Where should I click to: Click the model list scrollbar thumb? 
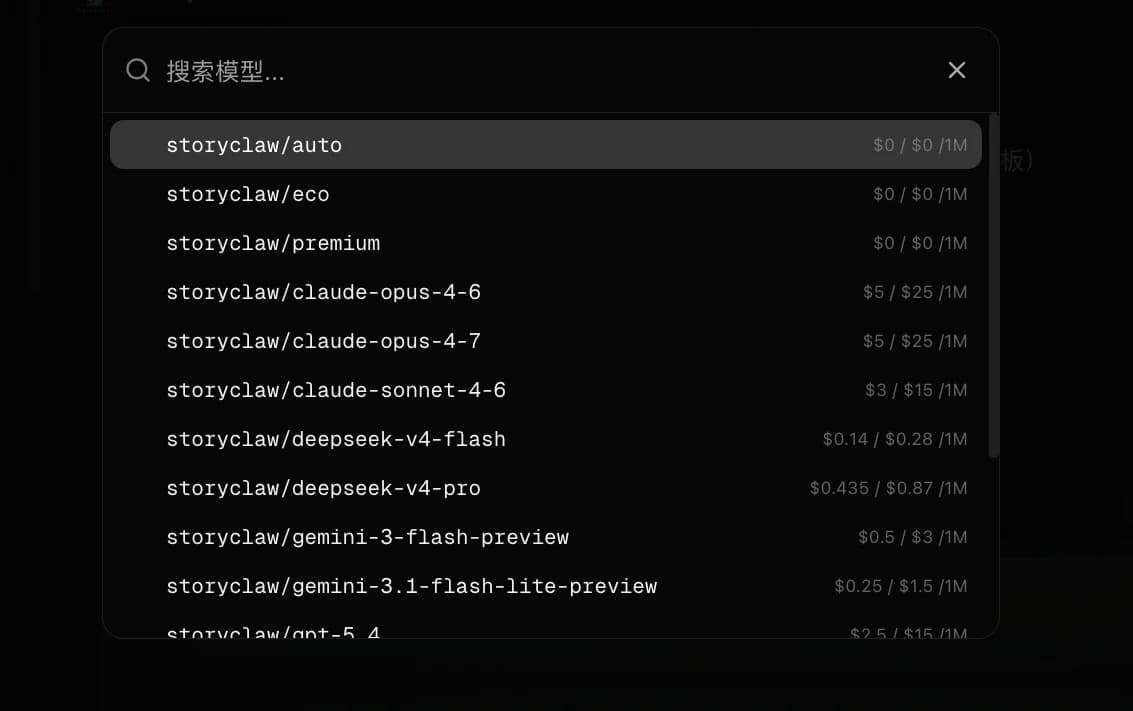[994, 285]
